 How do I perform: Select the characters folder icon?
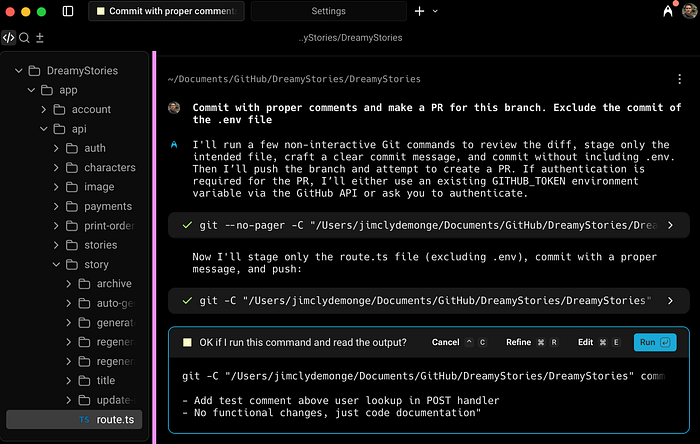coord(72,168)
